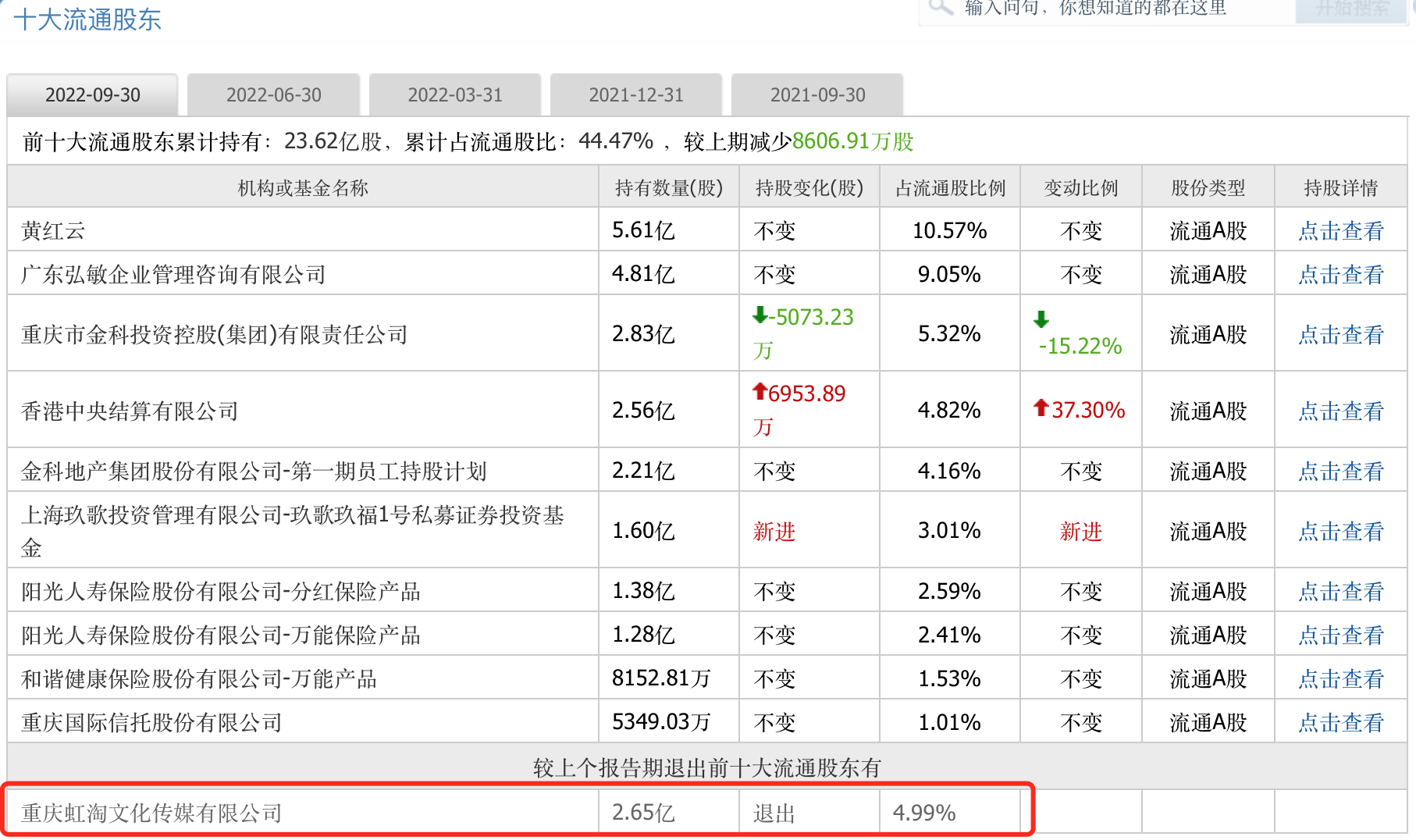Screen dimensions: 1416x840
Task: Open 点击查看 for 和谐健康保险万能产品
Action: pyautogui.click(x=1341, y=678)
